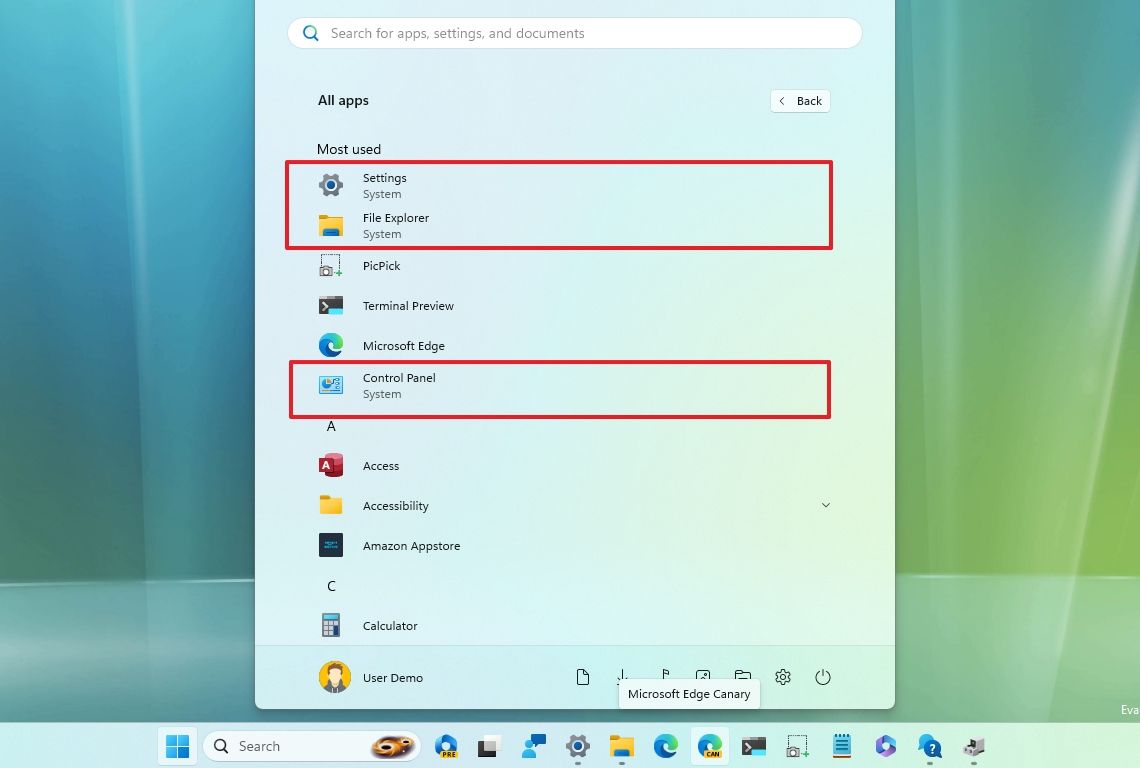
Task: Expand the Accessibility folder chevron
Action: tap(826, 505)
